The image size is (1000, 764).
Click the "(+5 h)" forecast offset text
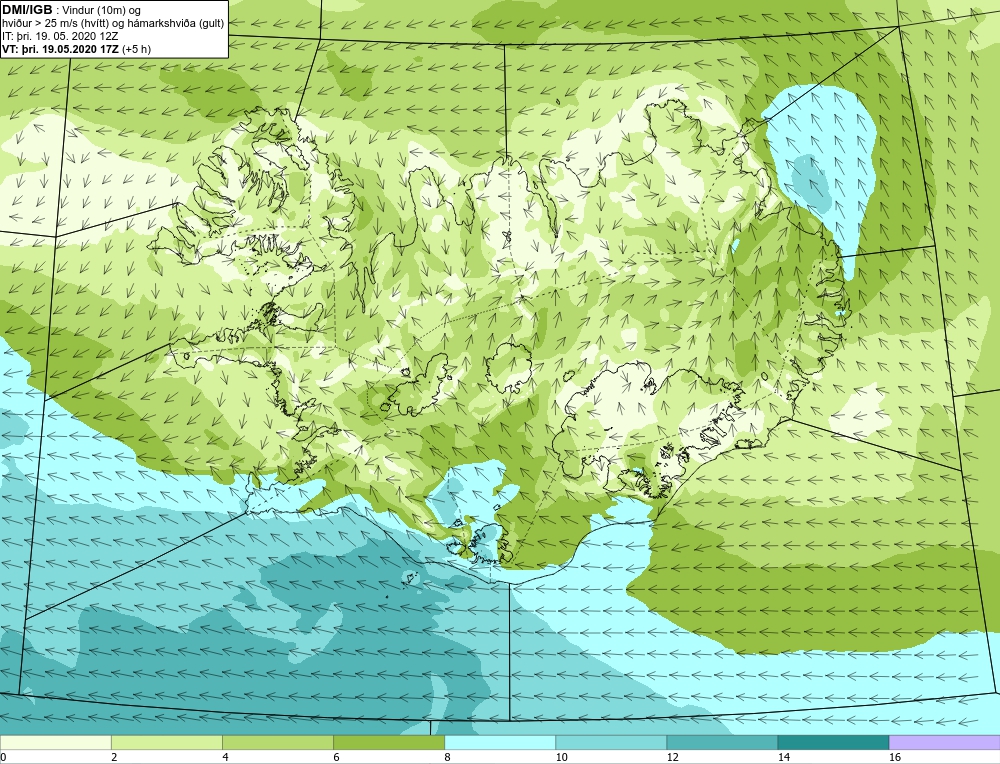click(x=136, y=49)
